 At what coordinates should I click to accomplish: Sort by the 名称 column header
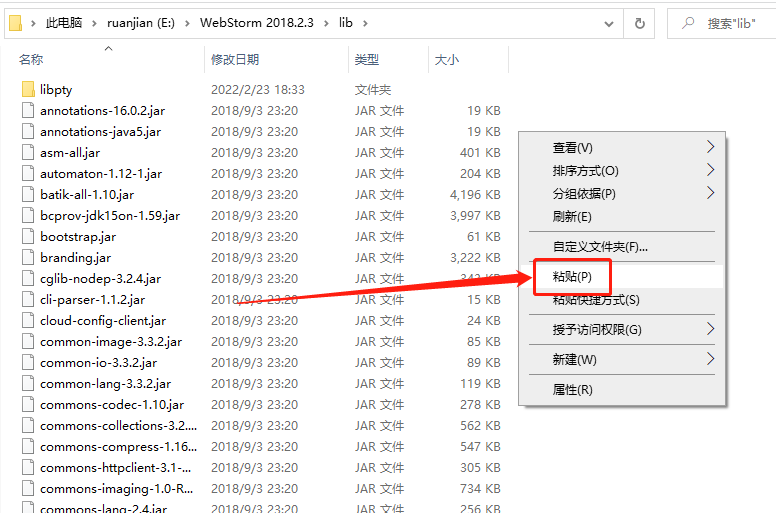click(31, 60)
